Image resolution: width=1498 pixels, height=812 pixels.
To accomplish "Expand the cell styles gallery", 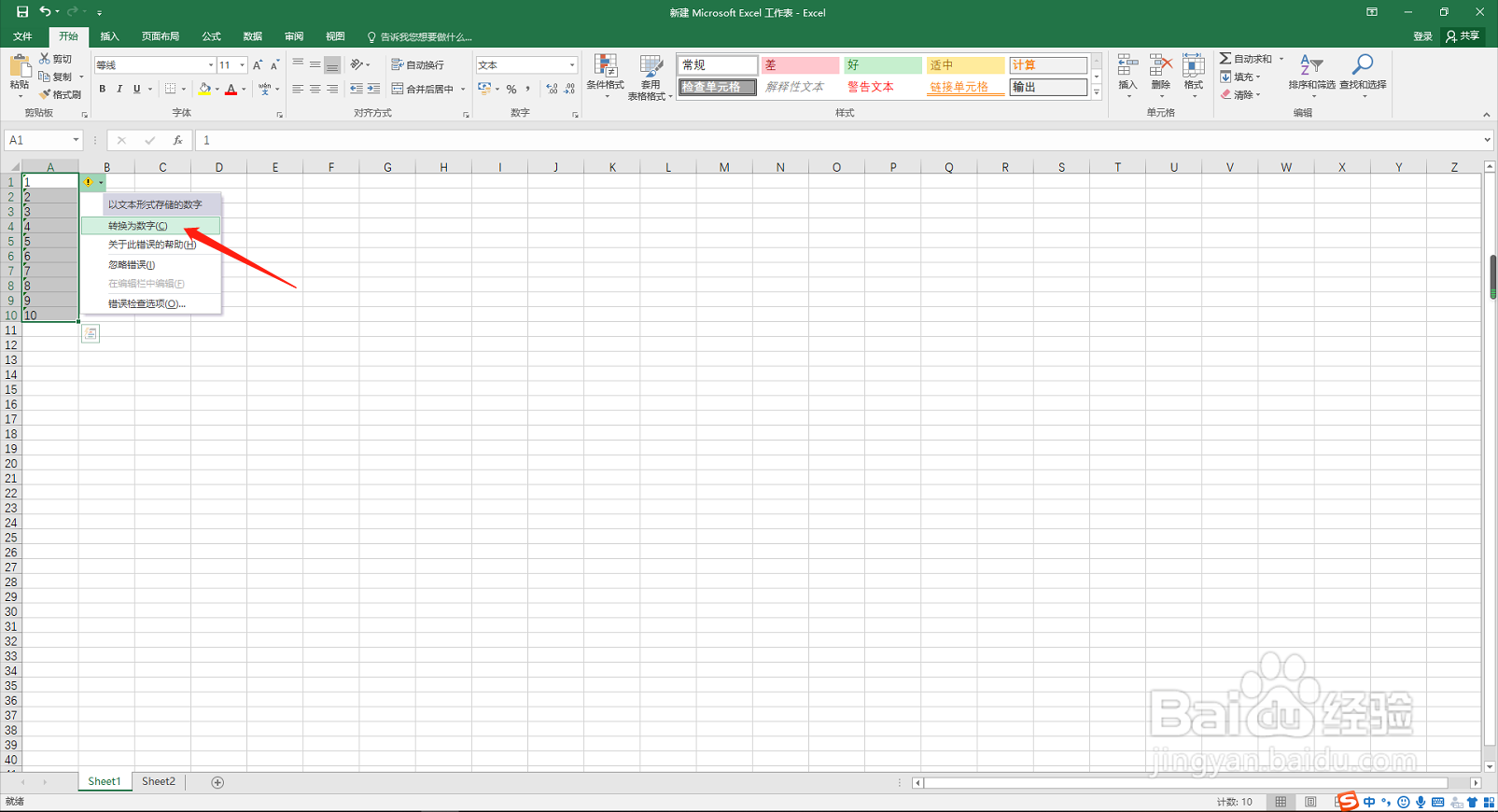I will point(1097,92).
